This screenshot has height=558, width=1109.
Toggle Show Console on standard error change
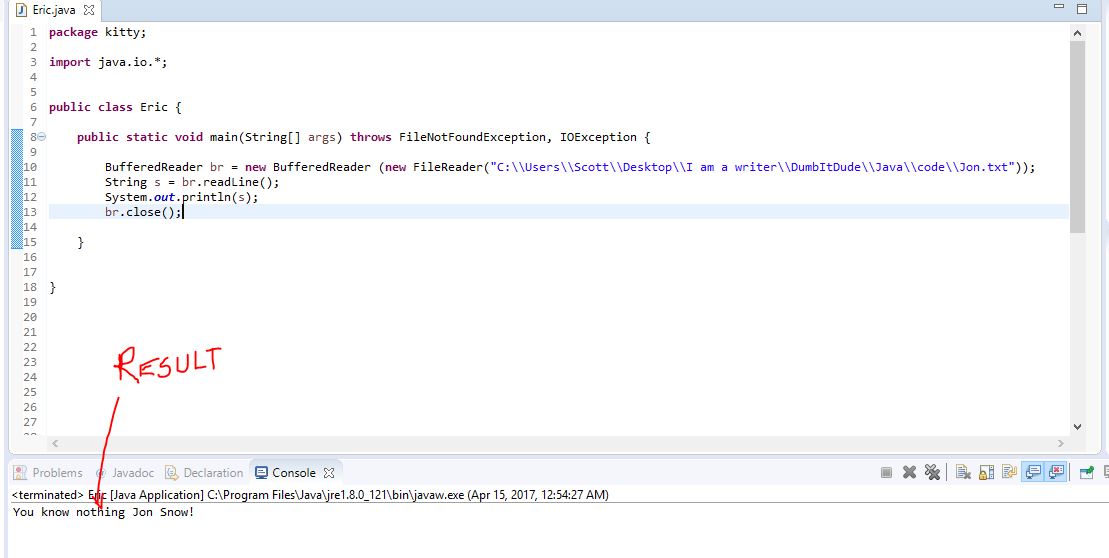point(1056,472)
